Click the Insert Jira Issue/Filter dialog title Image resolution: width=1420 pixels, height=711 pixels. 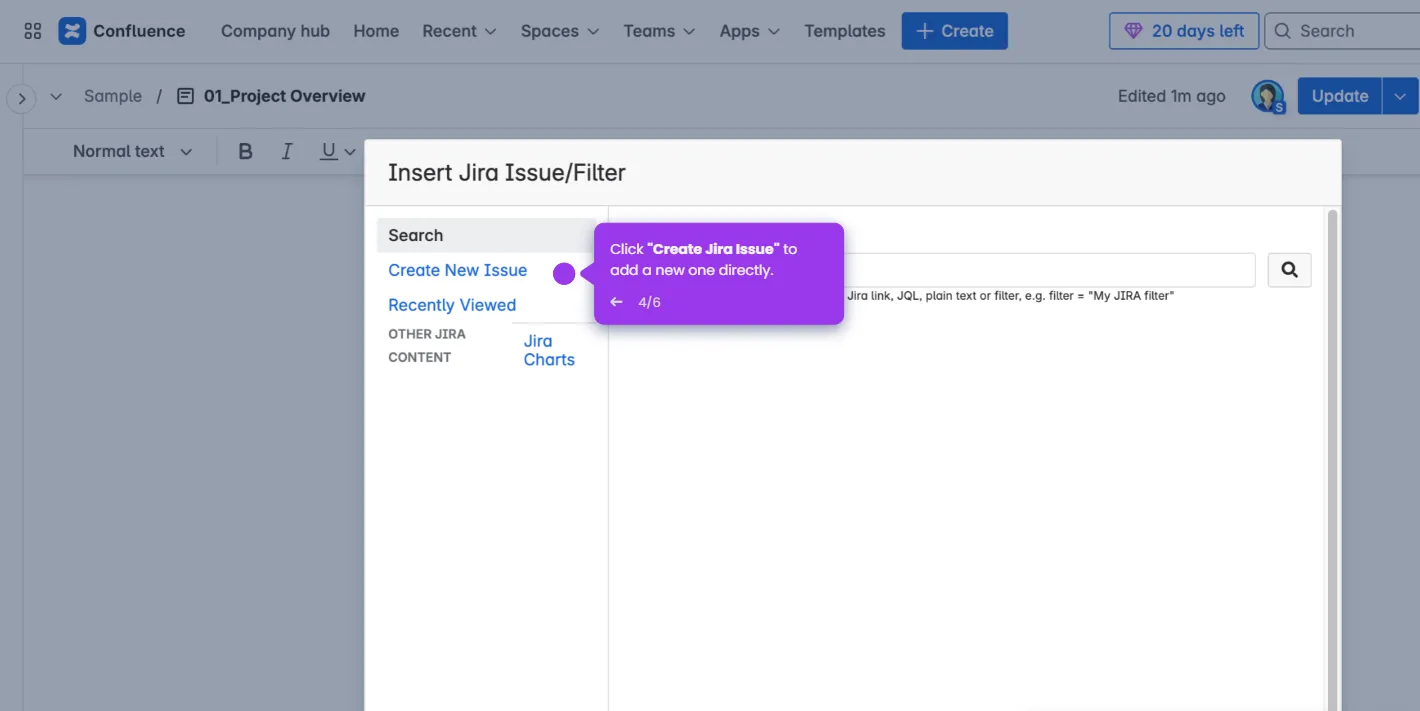click(506, 172)
